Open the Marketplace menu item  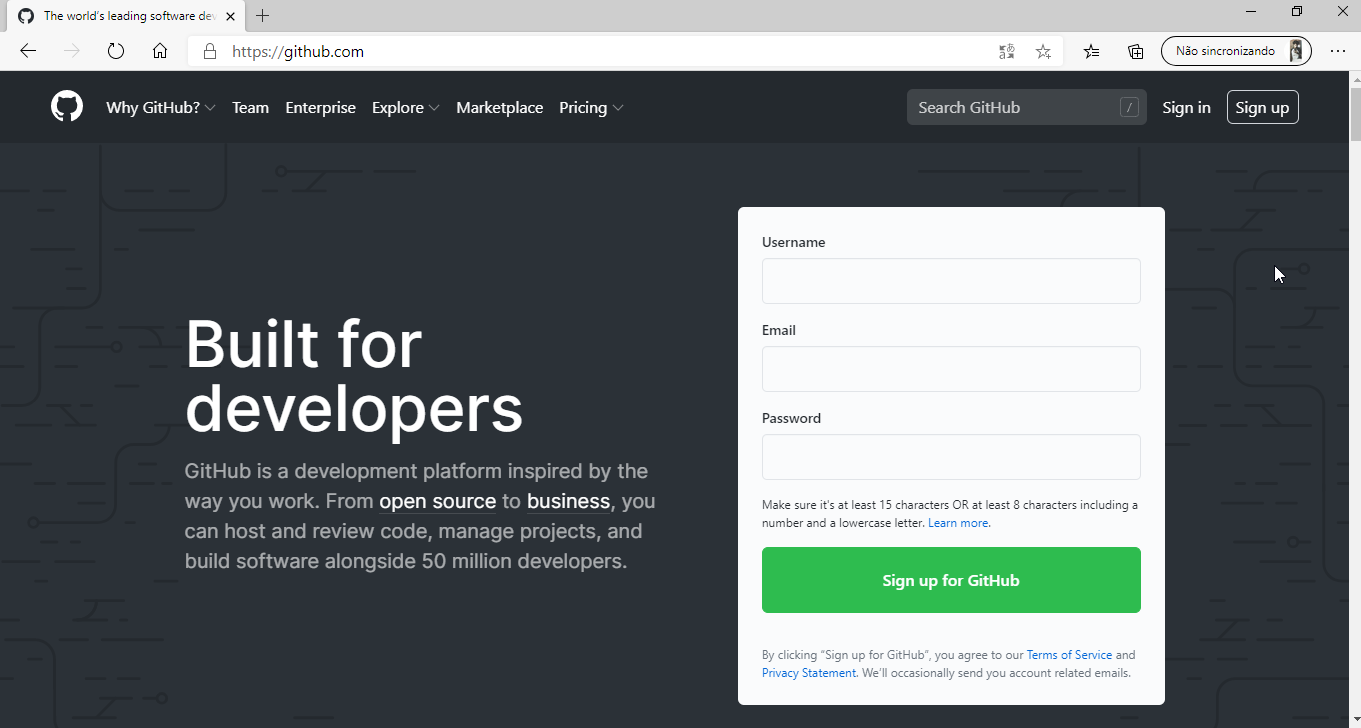500,107
